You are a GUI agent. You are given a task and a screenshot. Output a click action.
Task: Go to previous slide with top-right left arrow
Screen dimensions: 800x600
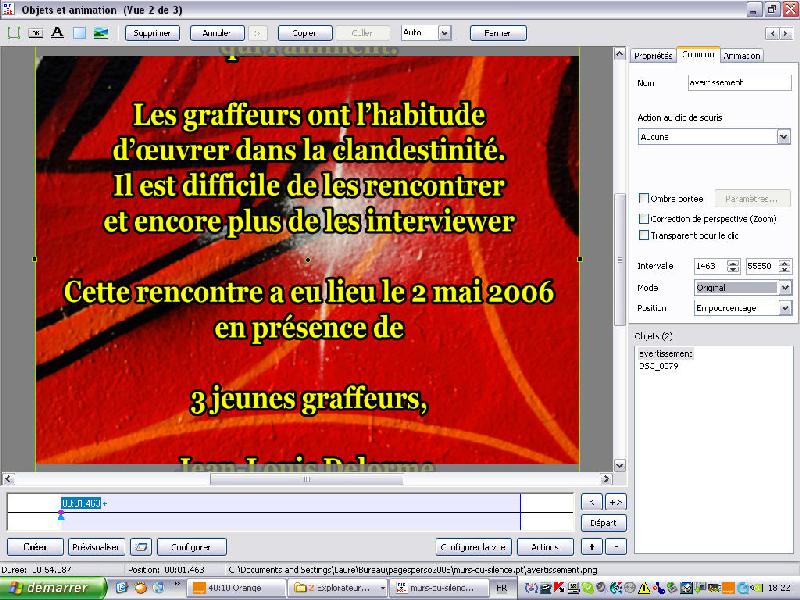[x=772, y=34]
